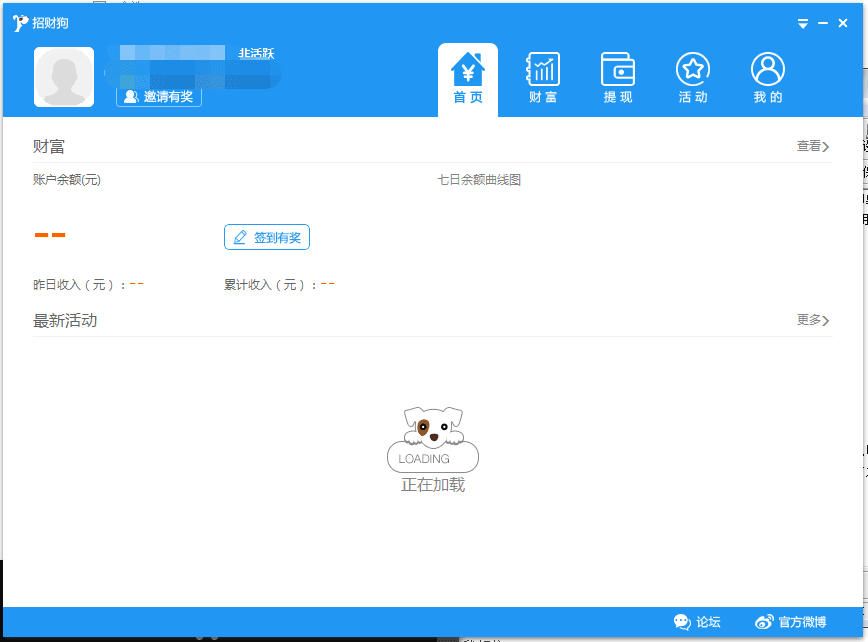
Task: Click the 签到有奖 sign-in button
Action: pyautogui.click(x=267, y=236)
